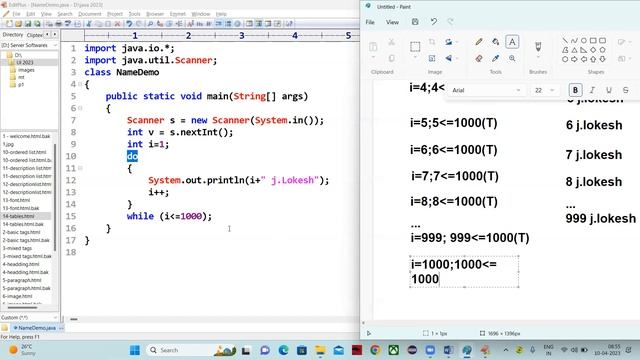Open the 14-tables.html file in list

(18, 216)
